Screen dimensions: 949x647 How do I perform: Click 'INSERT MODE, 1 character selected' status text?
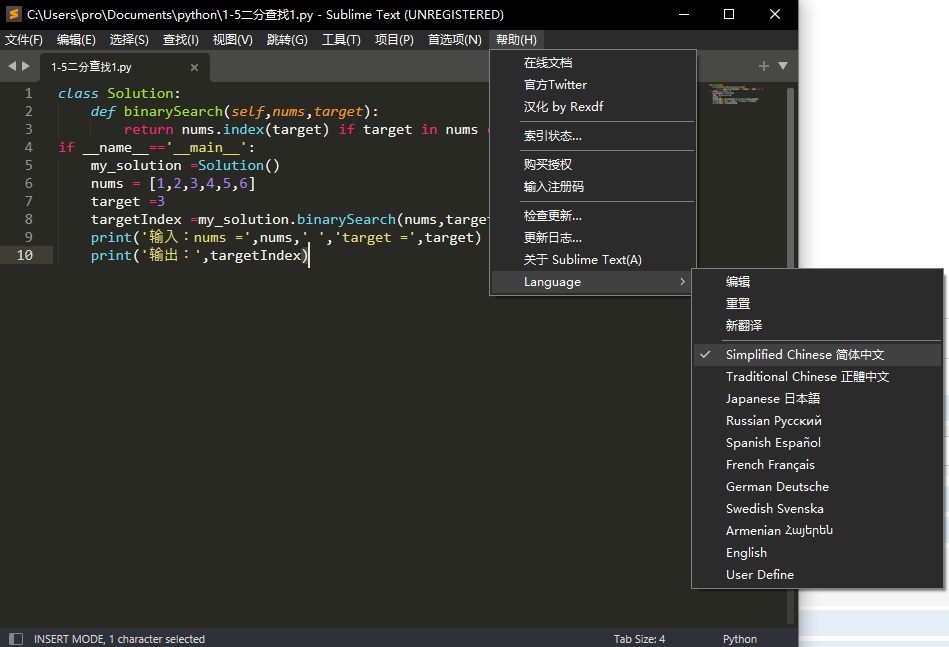point(119,639)
